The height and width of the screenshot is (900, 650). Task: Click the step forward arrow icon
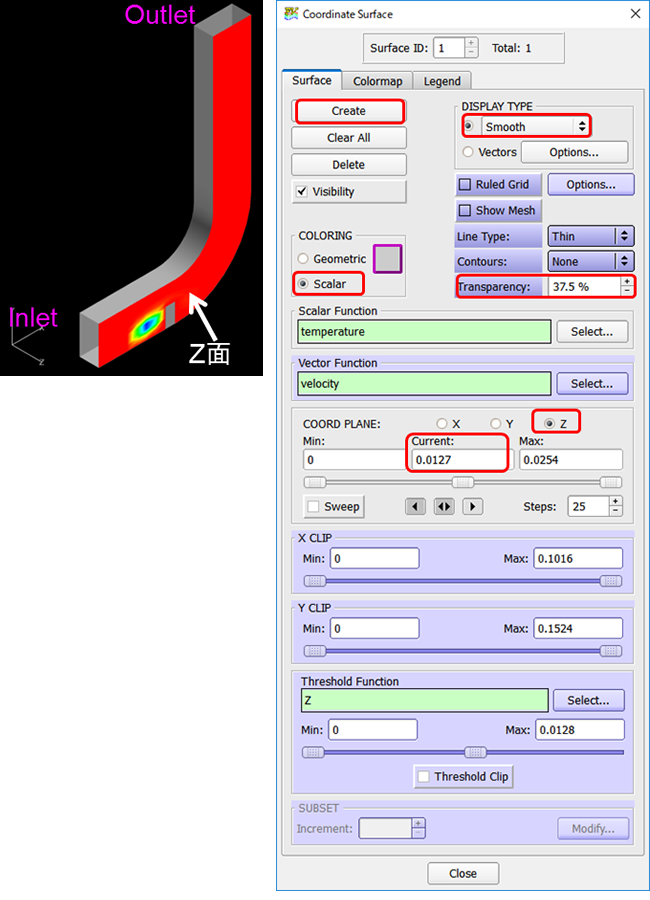point(472,507)
